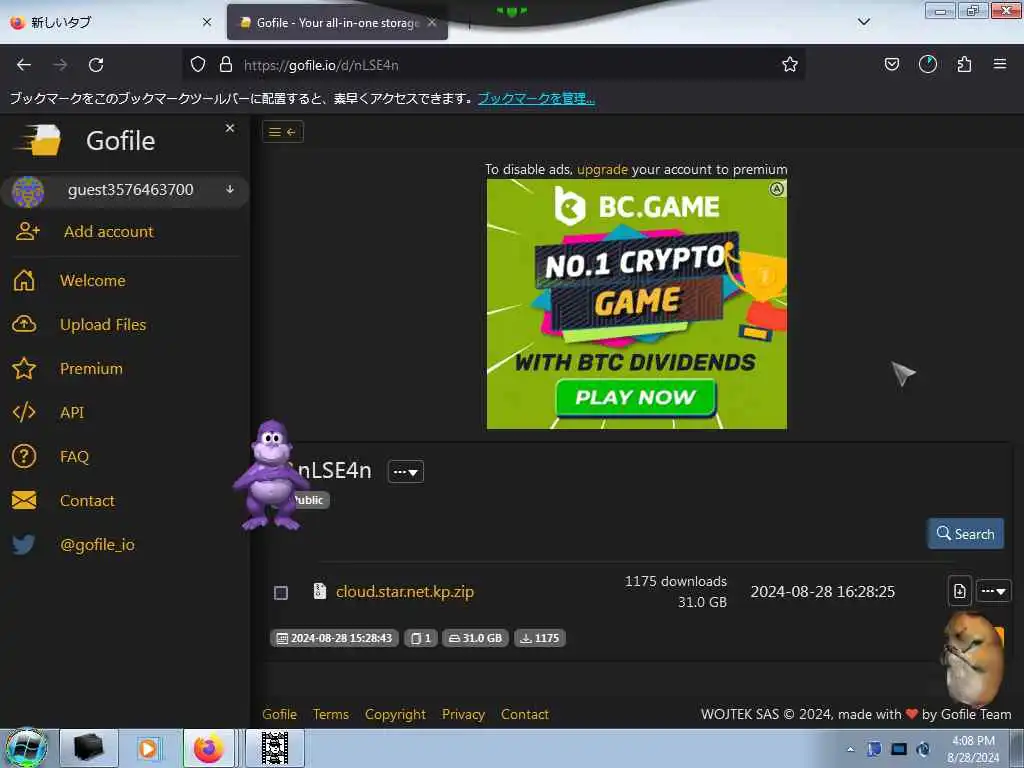Viewport: 1024px width, 768px height.
Task: Click the Upload Files cloud icon
Action: coord(24,324)
